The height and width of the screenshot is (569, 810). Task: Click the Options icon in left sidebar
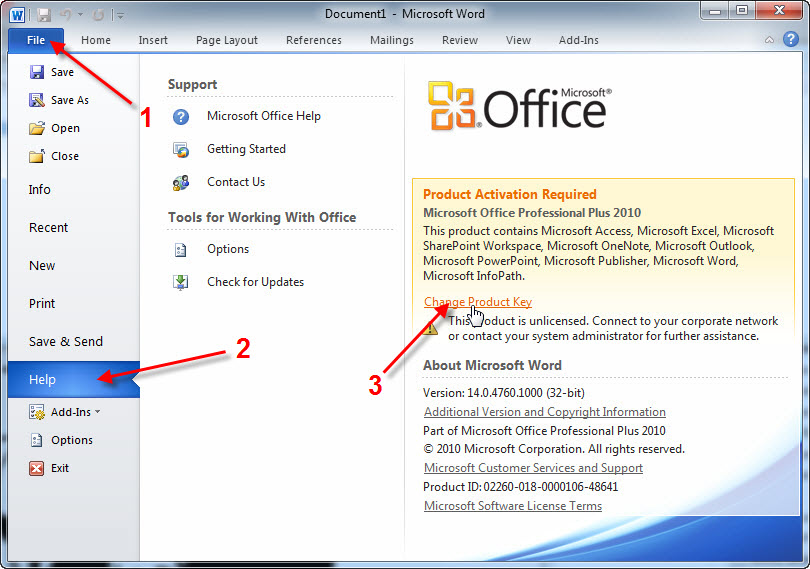[37, 440]
